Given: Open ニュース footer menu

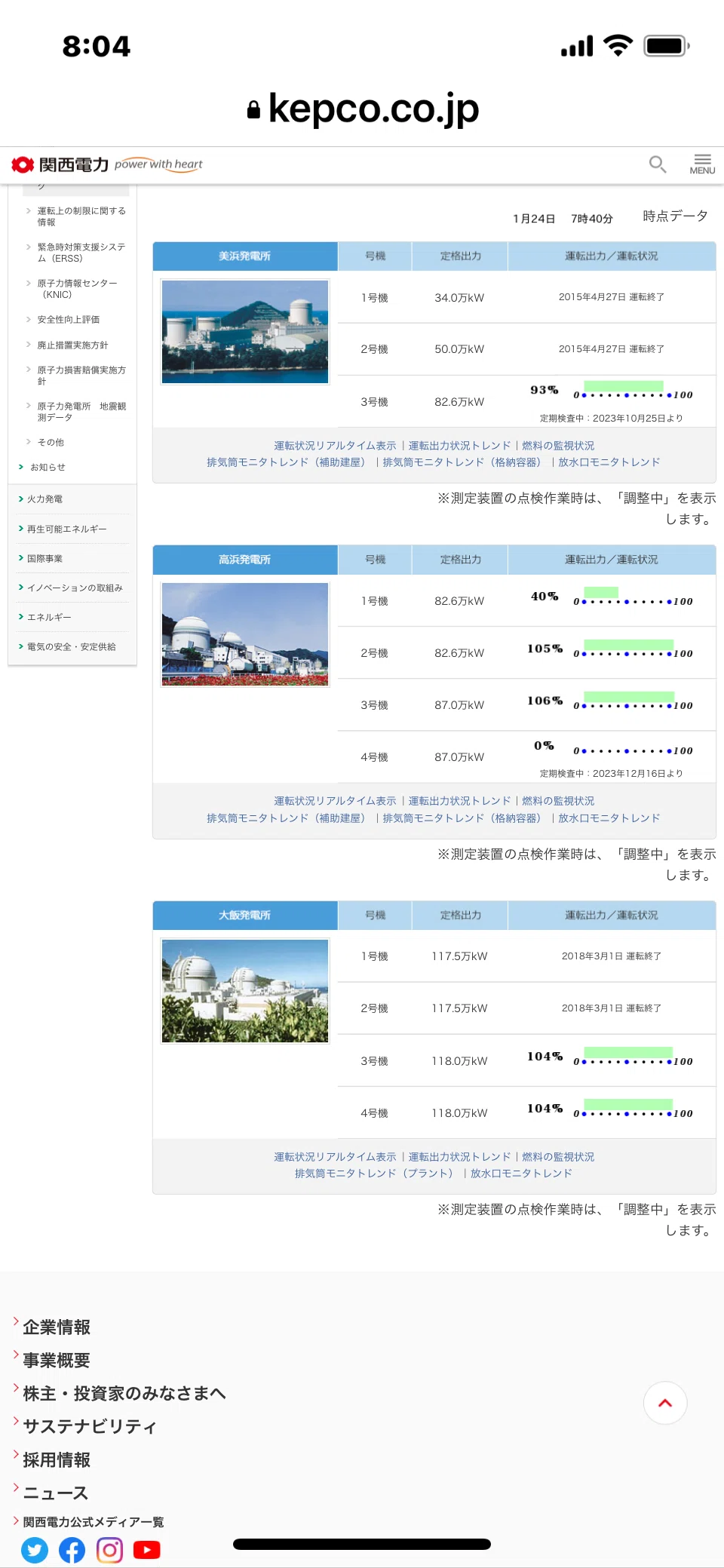Looking at the screenshot, I should 56,1493.
